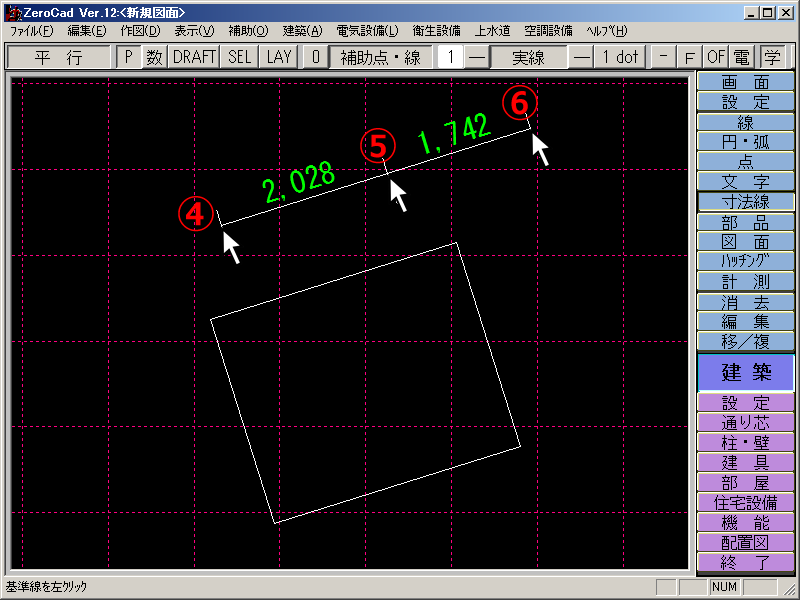Toggle the 数 numeric input button
800x600 pixels.
[154, 57]
